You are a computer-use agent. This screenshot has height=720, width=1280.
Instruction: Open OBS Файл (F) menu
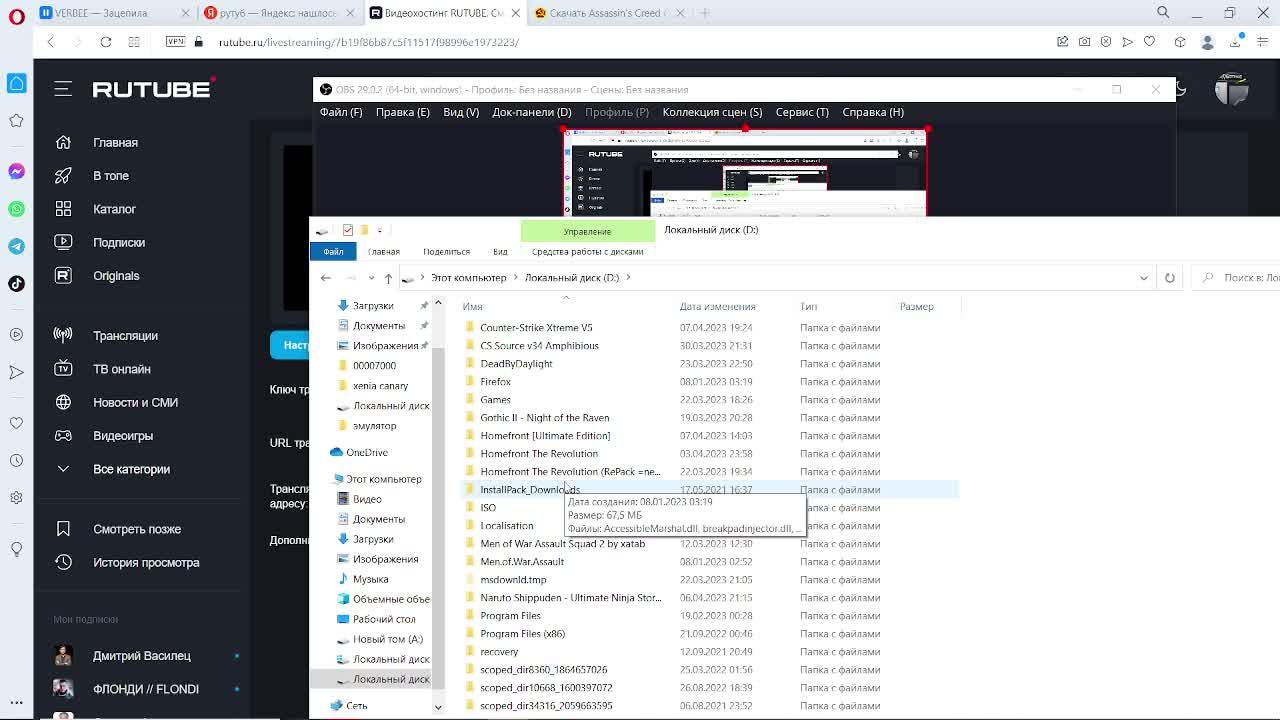(341, 112)
